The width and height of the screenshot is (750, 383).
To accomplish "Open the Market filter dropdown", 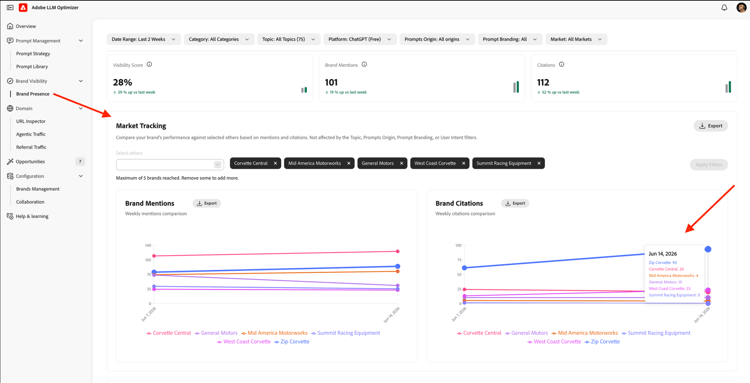I will point(576,39).
